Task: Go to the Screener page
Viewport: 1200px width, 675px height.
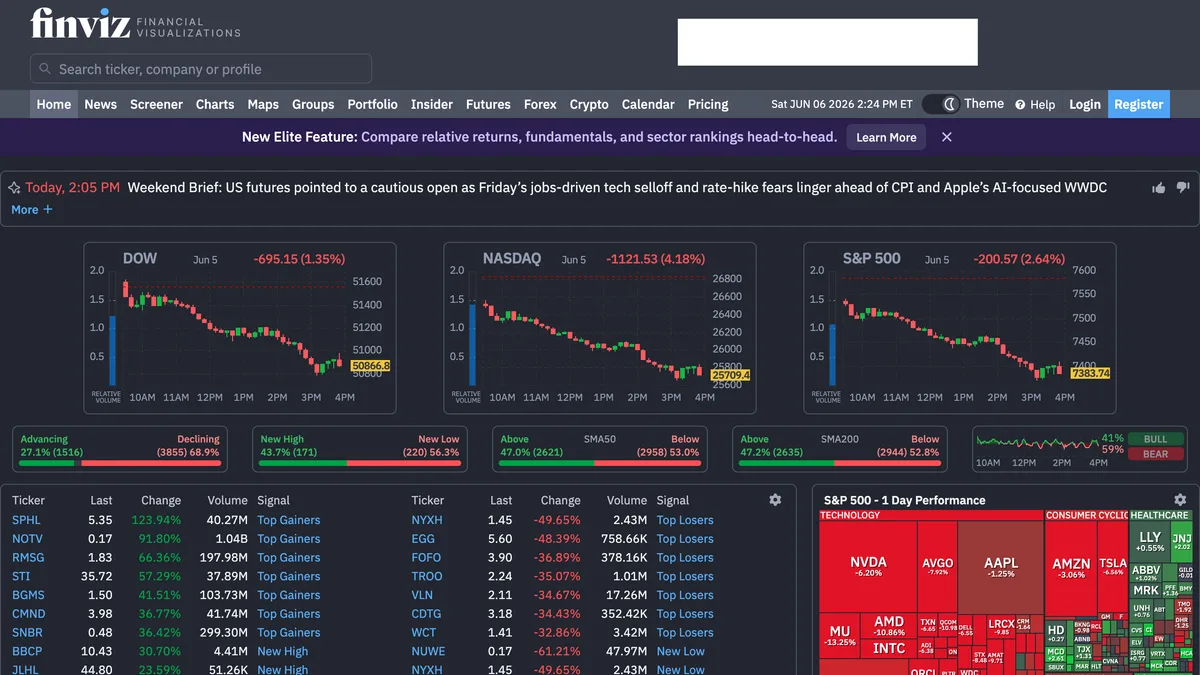Action: [x=156, y=104]
